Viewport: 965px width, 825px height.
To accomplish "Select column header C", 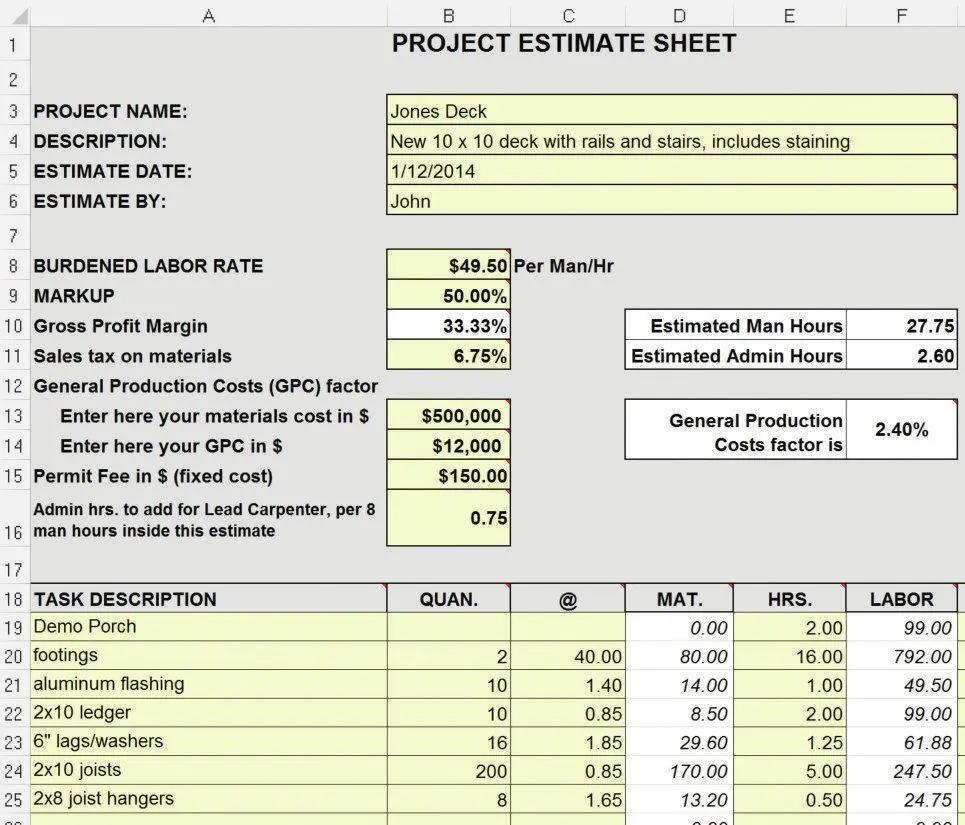I will [x=567, y=15].
